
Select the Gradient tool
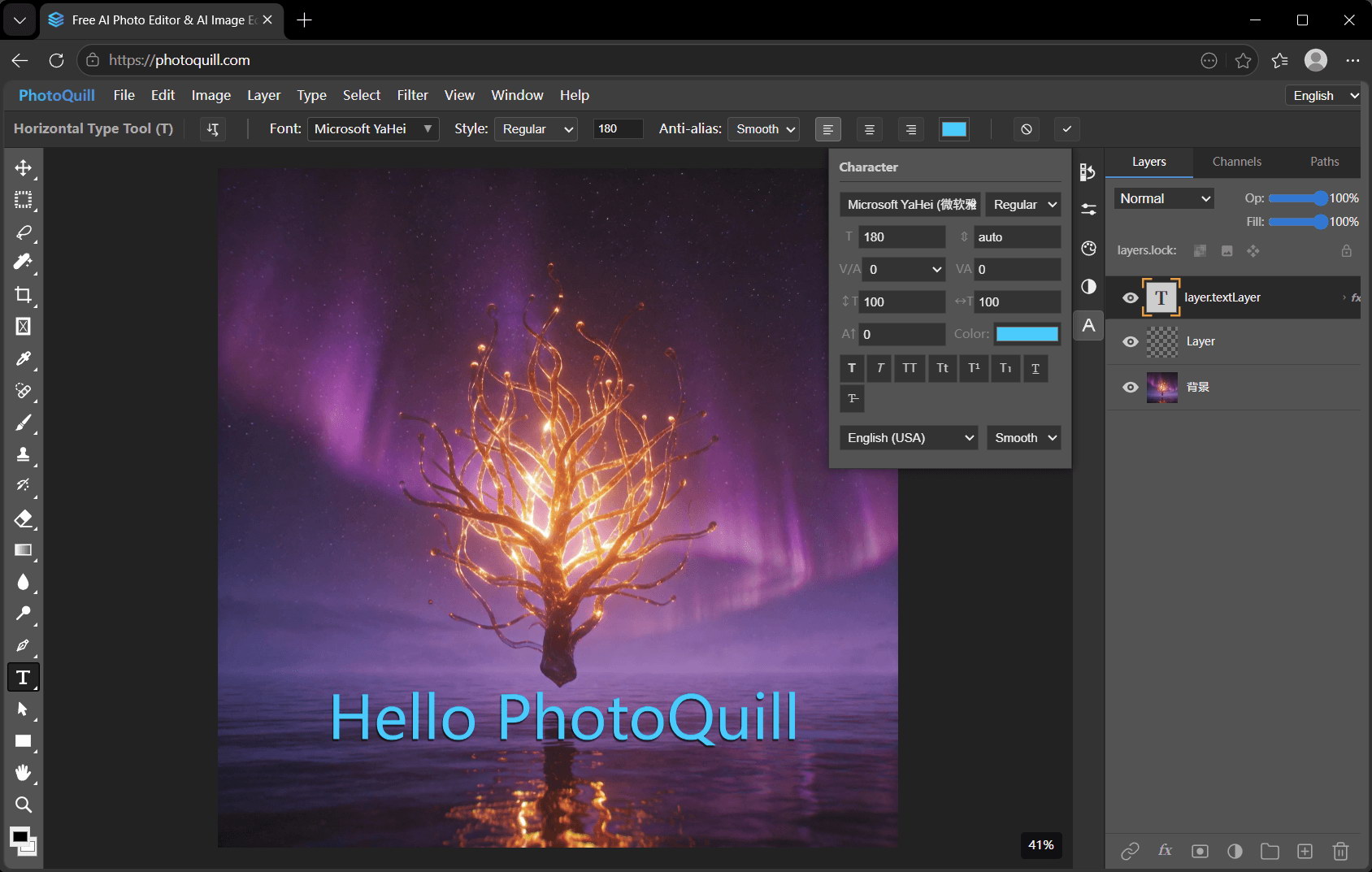(23, 550)
